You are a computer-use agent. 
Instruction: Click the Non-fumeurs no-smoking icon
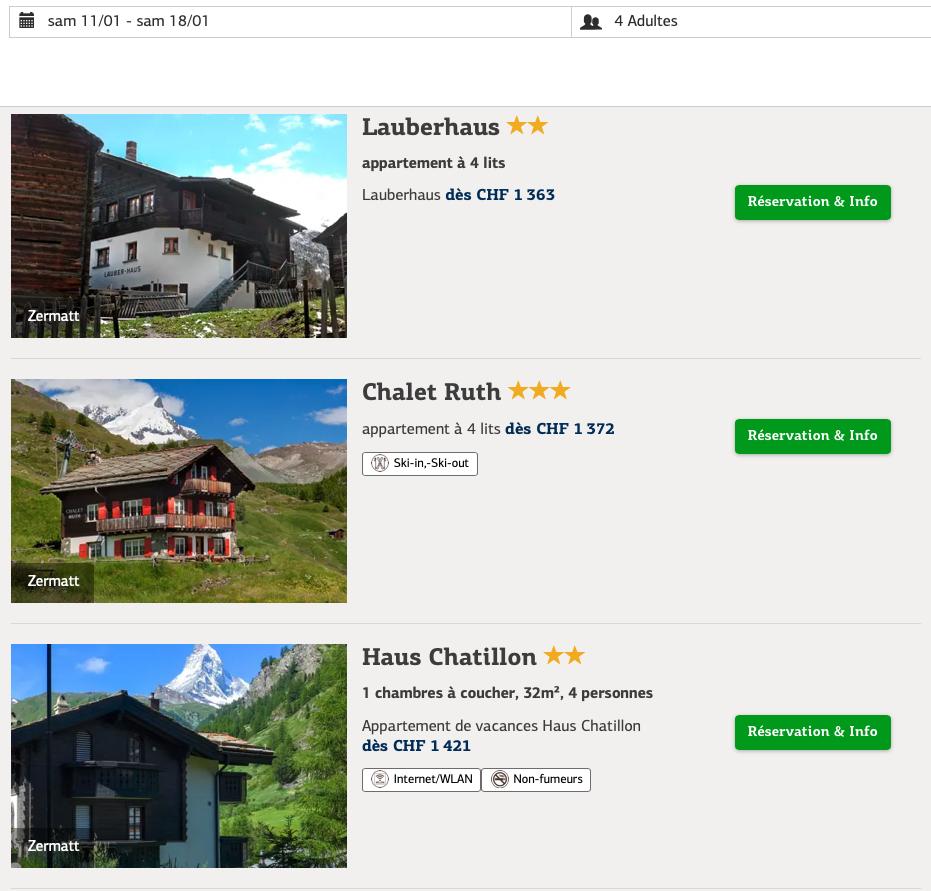tap(499, 779)
